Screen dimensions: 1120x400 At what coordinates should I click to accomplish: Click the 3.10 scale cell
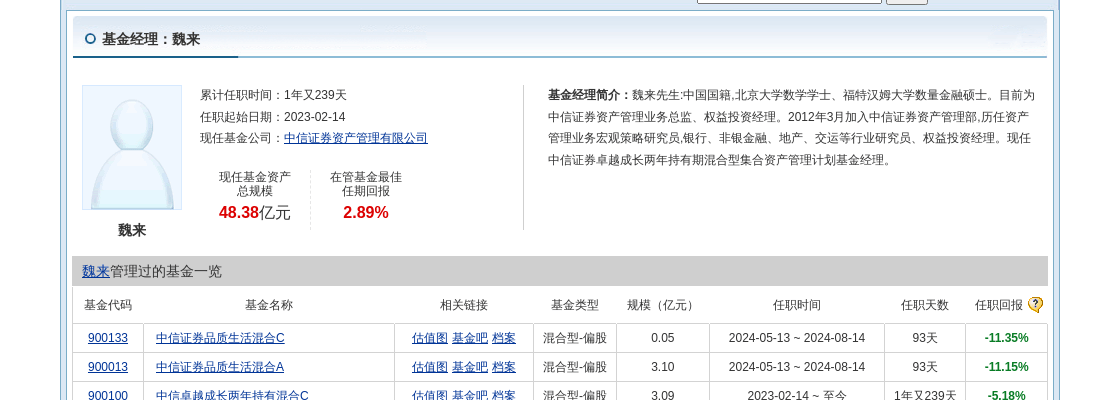[663, 367]
